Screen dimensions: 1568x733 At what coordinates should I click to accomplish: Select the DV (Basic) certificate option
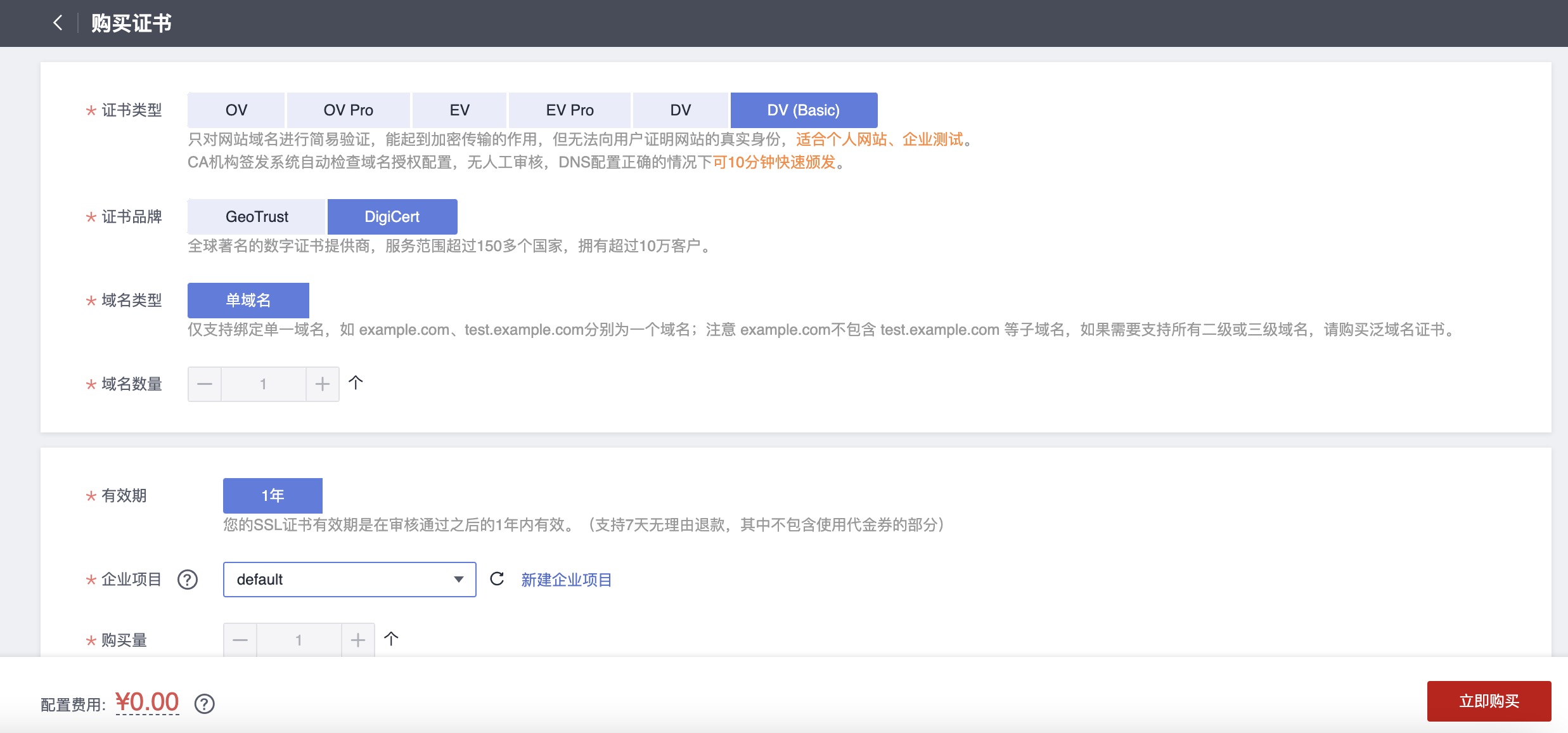coord(805,110)
